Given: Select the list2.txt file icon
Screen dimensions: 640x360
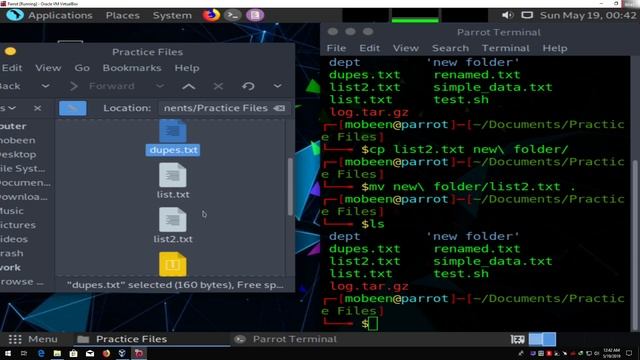Looking at the screenshot, I should 173,220.
